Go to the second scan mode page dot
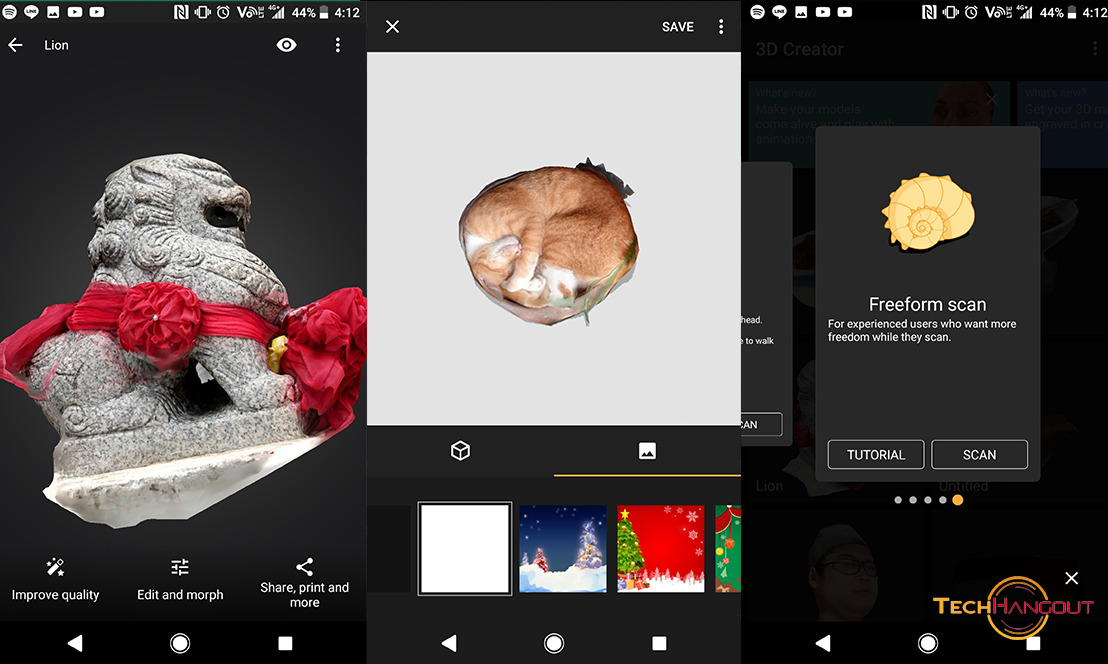 (x=913, y=500)
